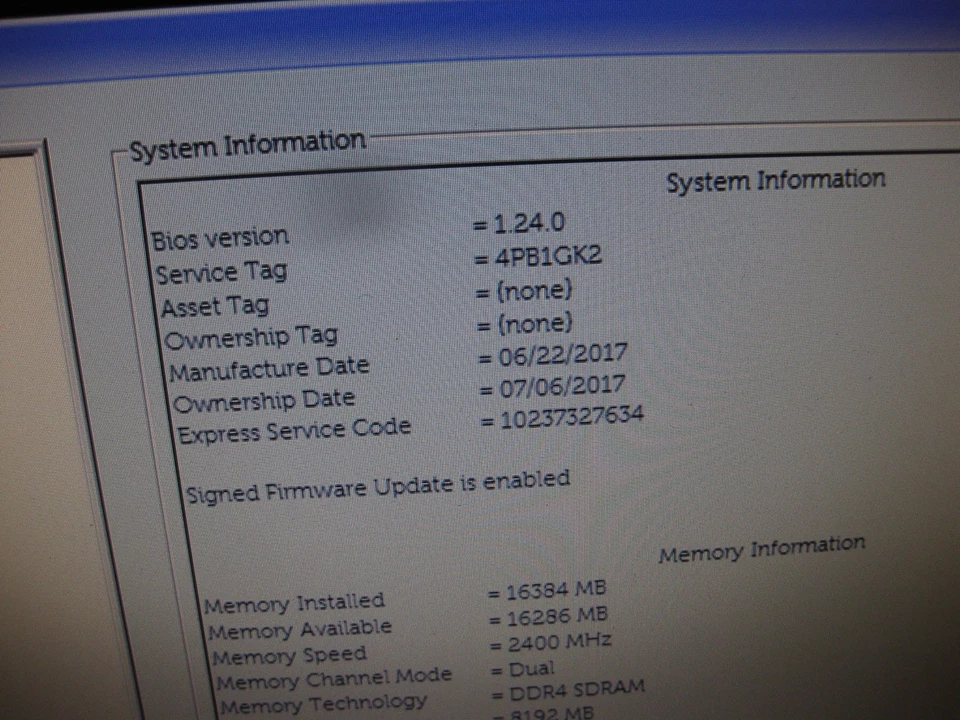960x720 pixels.
Task: Click the System Information section header
Action: [x=775, y=180]
